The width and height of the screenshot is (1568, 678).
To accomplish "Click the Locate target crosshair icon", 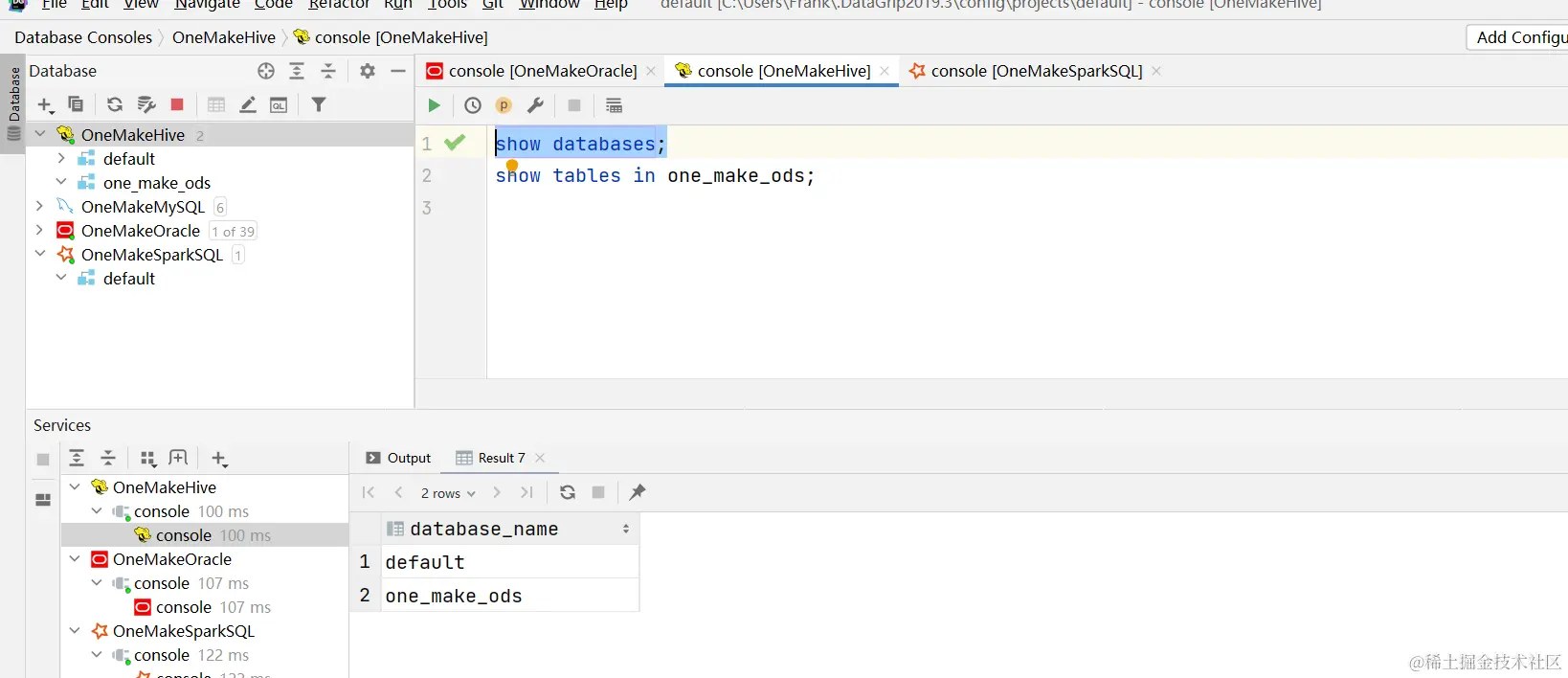I will click(266, 71).
